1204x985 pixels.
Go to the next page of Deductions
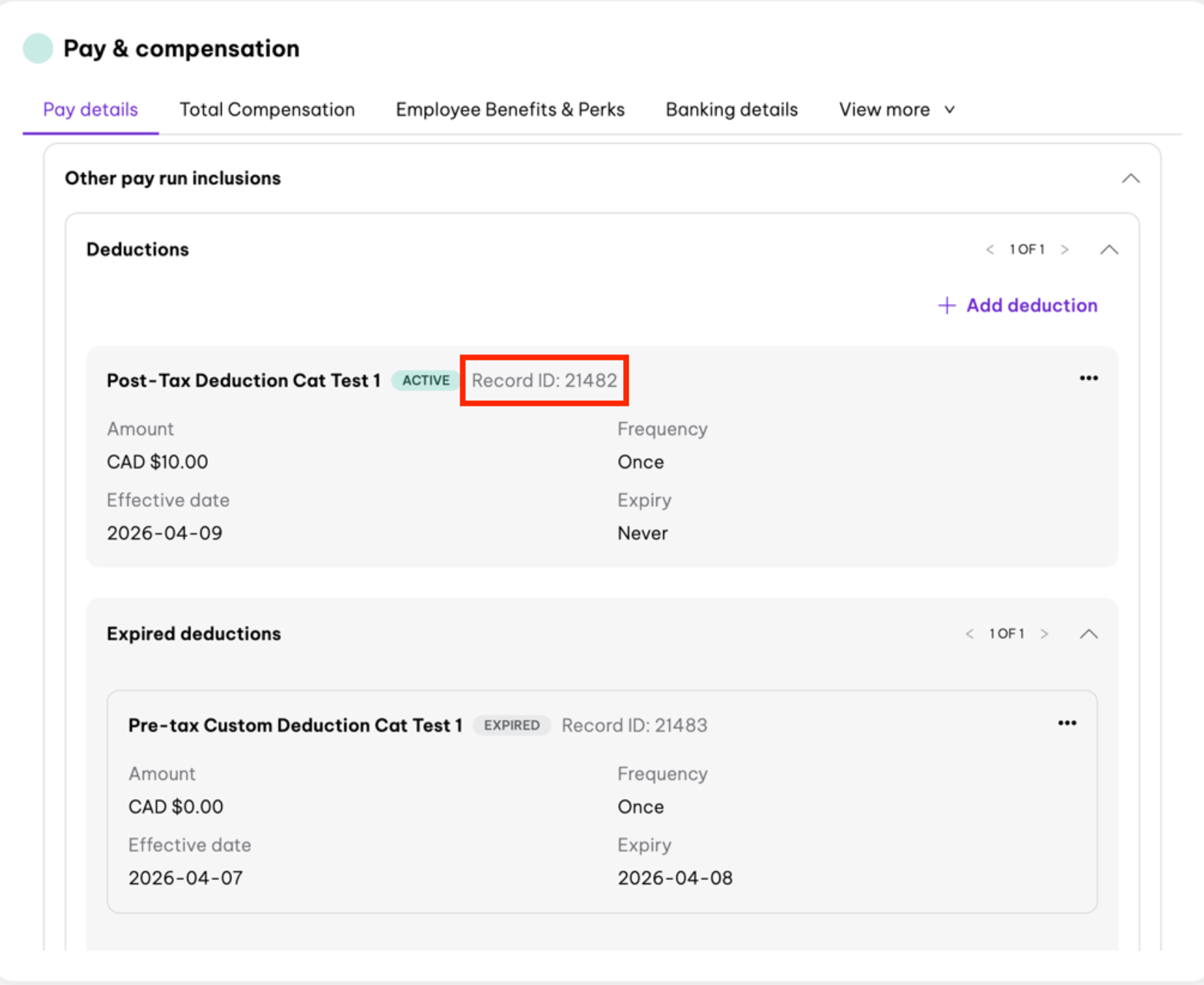point(1065,250)
